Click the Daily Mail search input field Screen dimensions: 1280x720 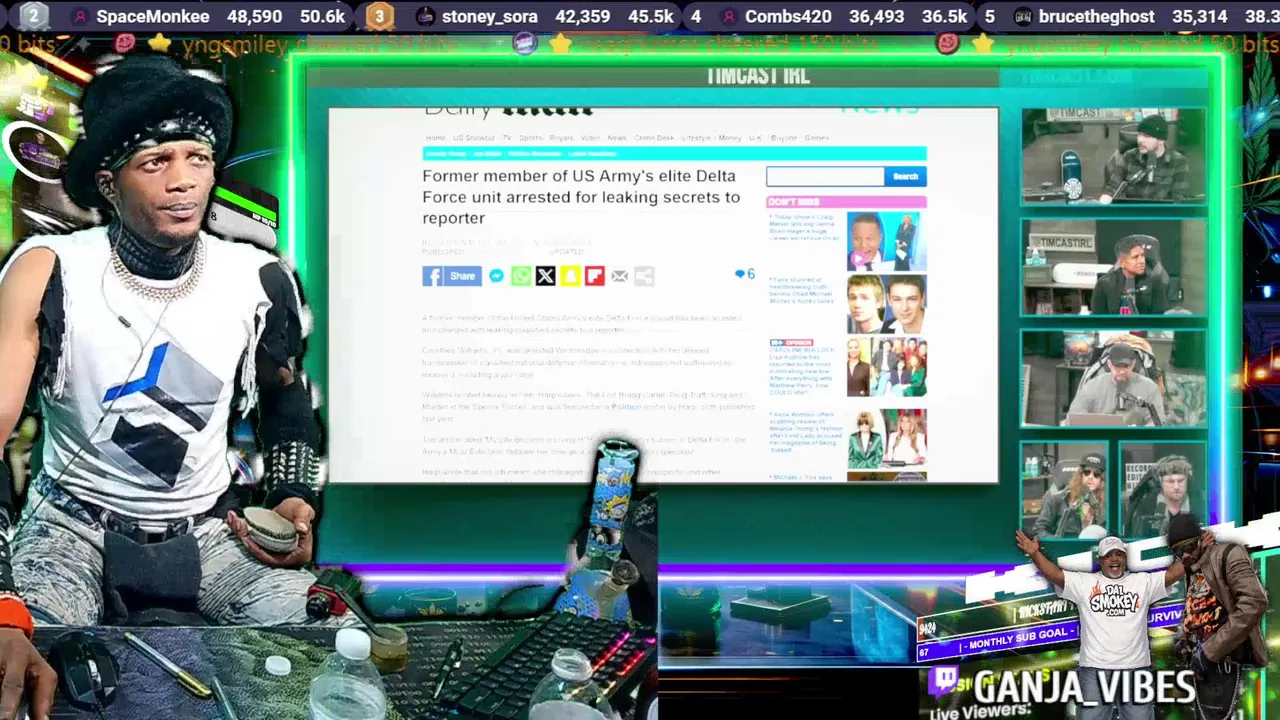825,177
